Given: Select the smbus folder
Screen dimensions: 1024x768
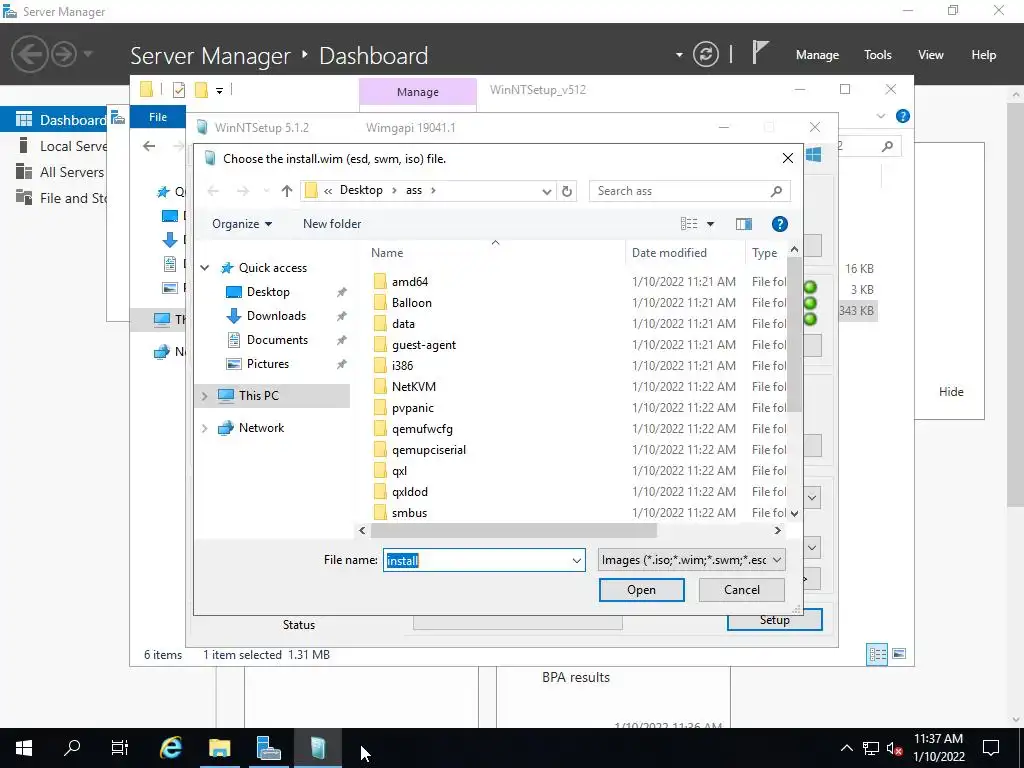Looking at the screenshot, I should coord(409,513).
